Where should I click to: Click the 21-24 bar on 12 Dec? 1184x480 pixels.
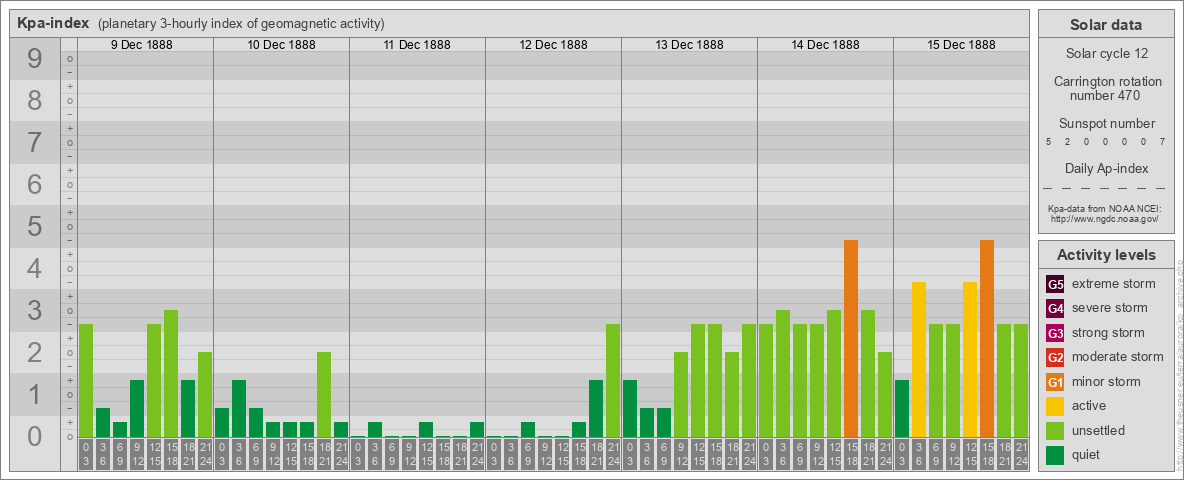(613, 380)
